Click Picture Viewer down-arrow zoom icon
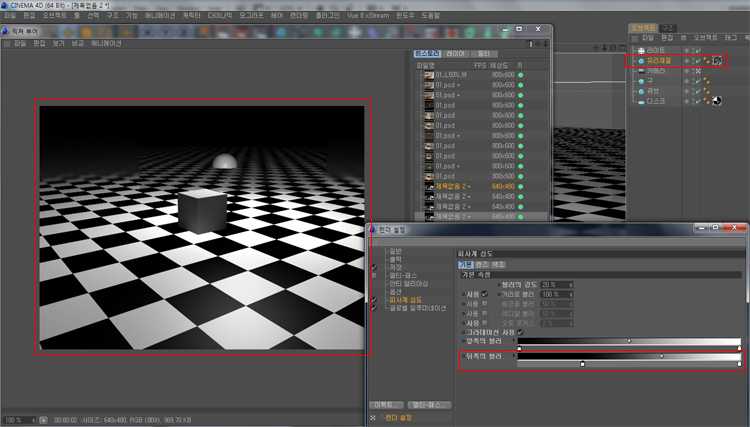The width and height of the screenshot is (750, 427). click(x=545, y=44)
